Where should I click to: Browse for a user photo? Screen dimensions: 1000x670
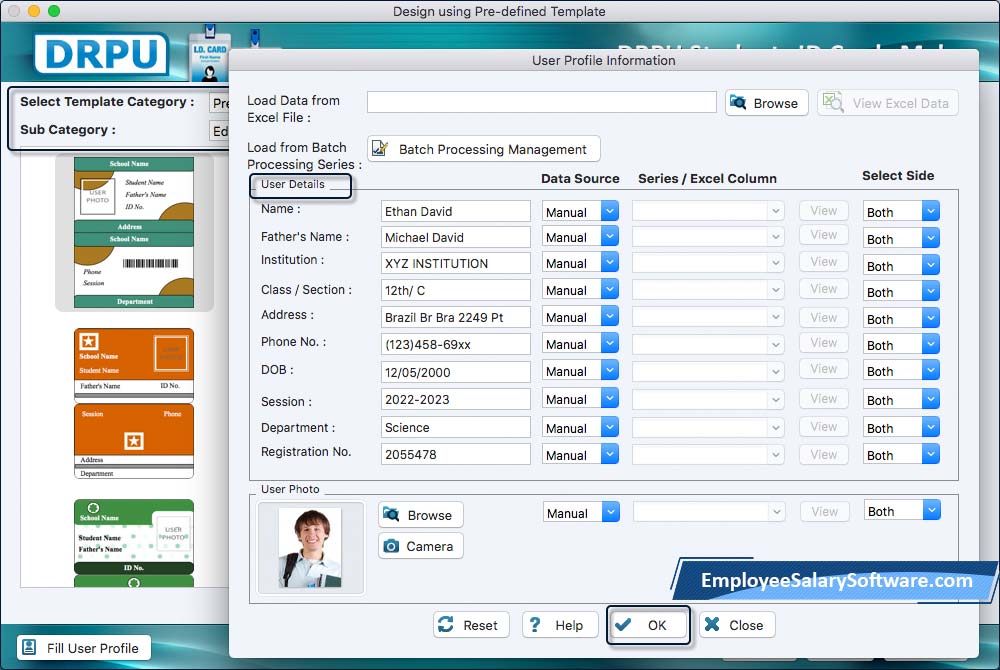click(420, 514)
